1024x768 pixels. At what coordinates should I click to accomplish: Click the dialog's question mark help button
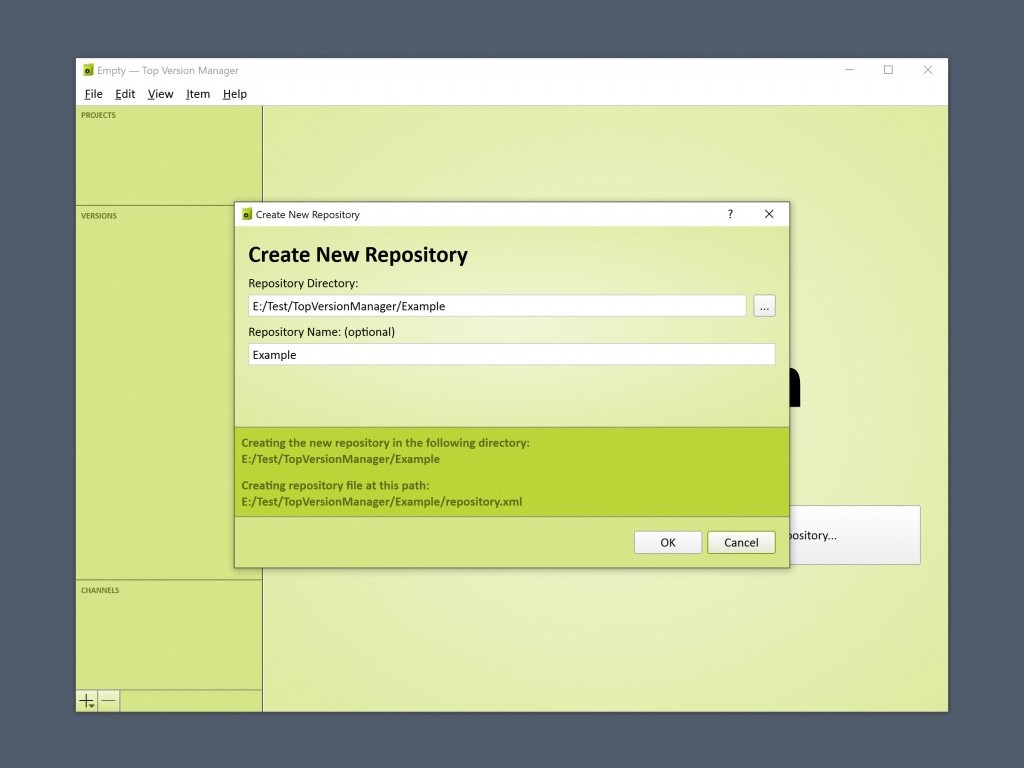pyautogui.click(x=730, y=214)
